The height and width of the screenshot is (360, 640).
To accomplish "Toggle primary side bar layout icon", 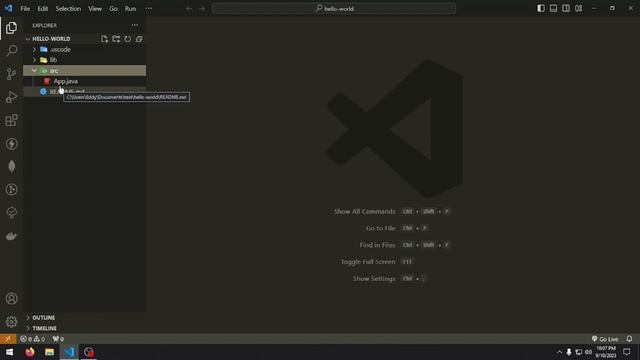I will (541, 8).
